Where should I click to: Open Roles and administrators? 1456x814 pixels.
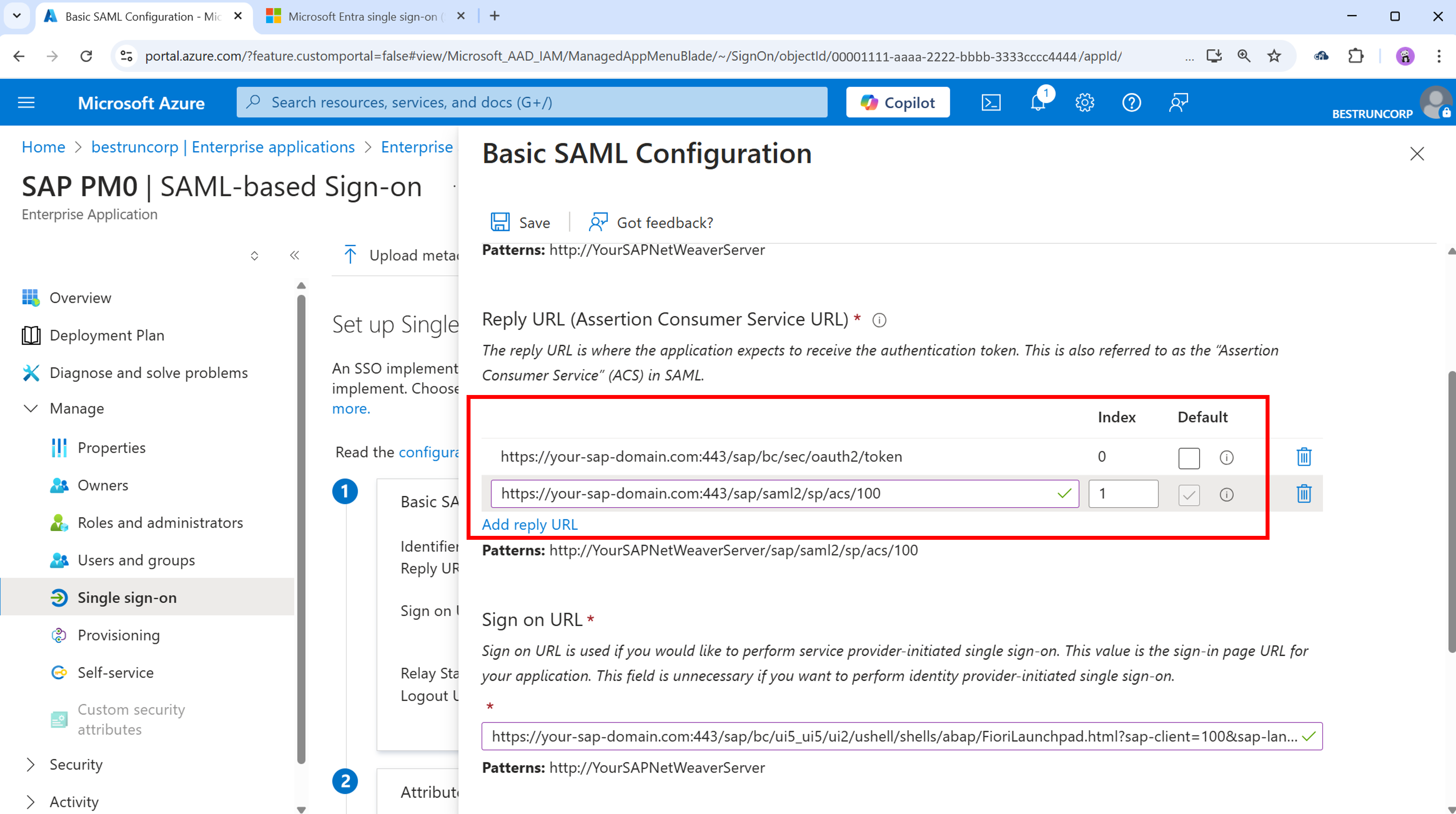(160, 522)
